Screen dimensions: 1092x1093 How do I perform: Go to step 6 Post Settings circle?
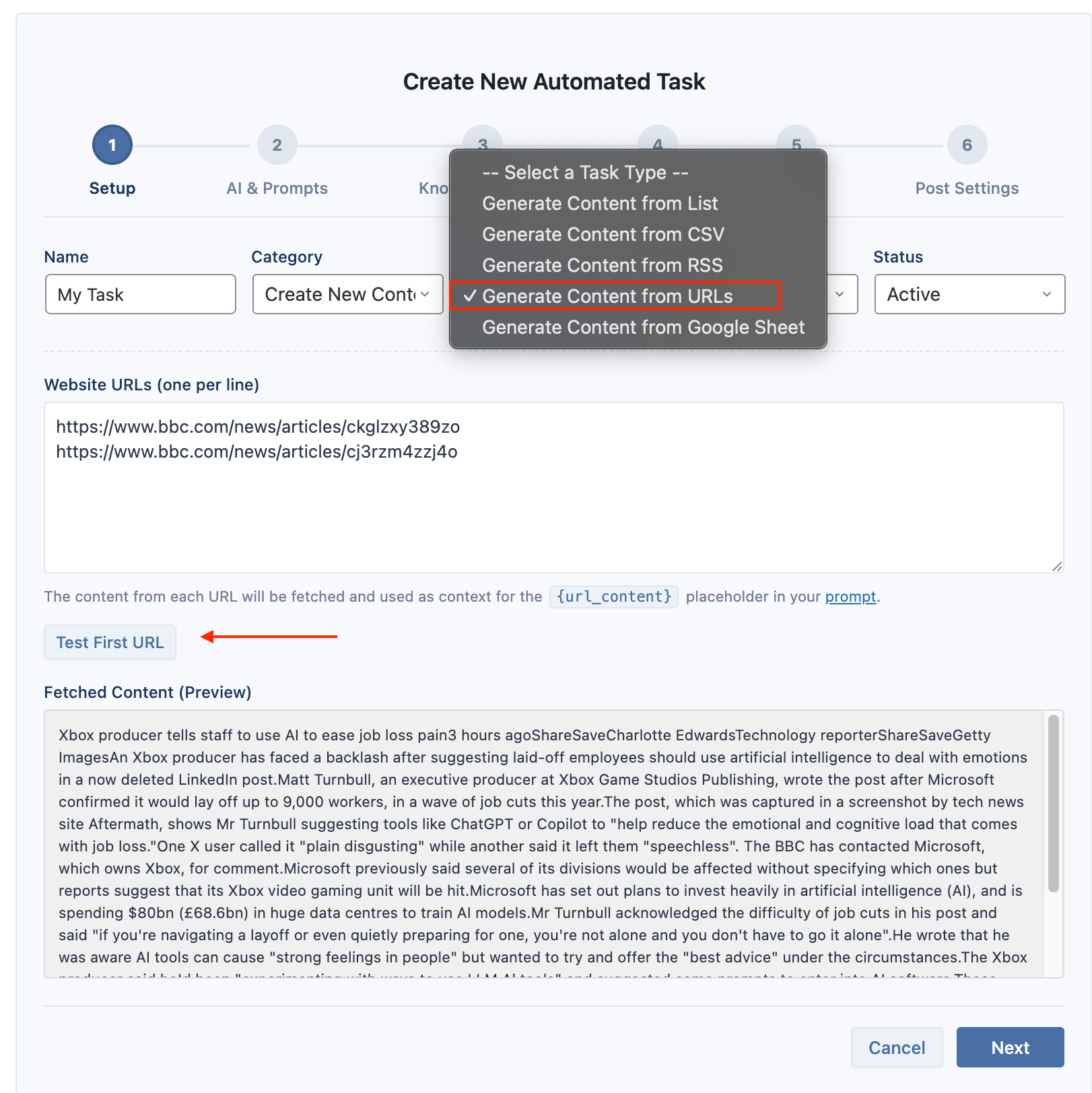point(967,145)
